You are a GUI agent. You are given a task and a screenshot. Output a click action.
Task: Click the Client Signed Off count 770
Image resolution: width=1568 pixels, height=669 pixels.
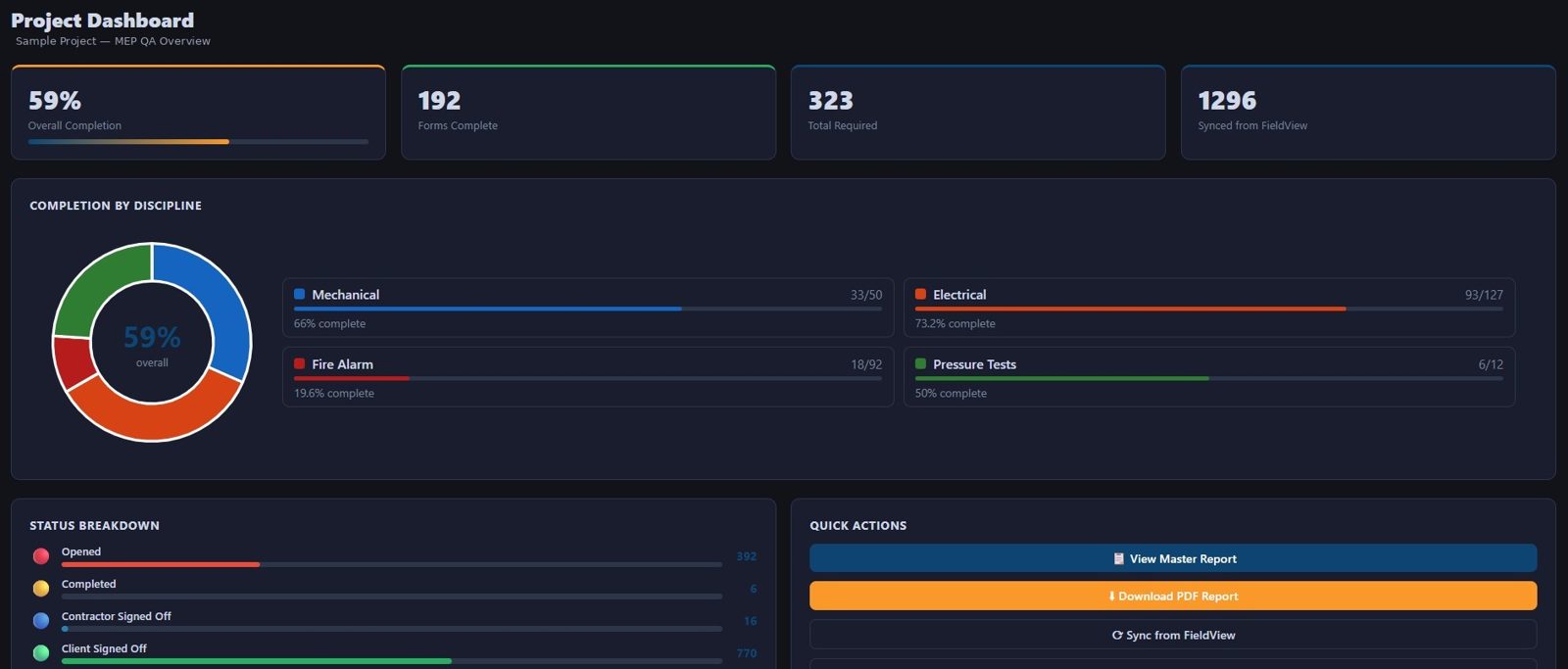[747, 653]
